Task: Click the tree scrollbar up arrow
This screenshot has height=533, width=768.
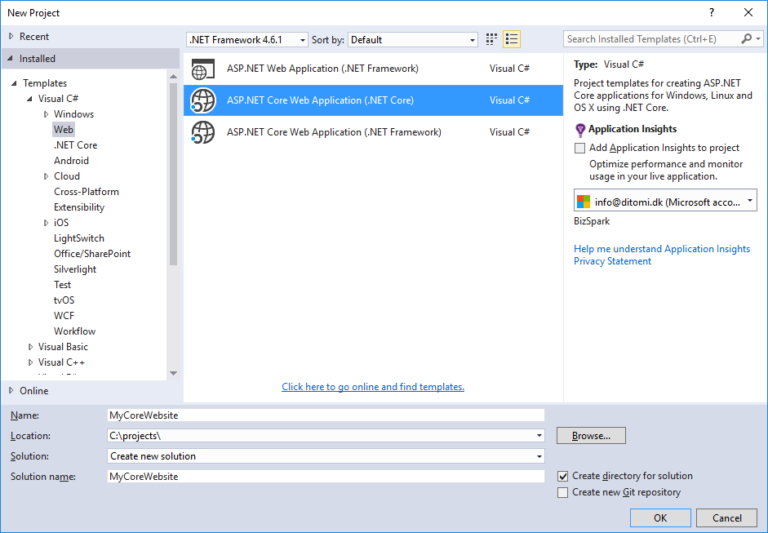Action: coord(173,76)
